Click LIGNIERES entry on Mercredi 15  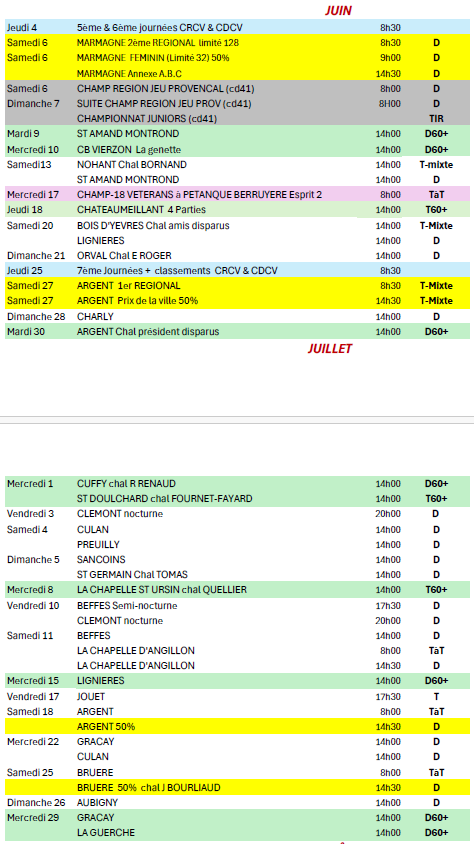click(x=101, y=681)
